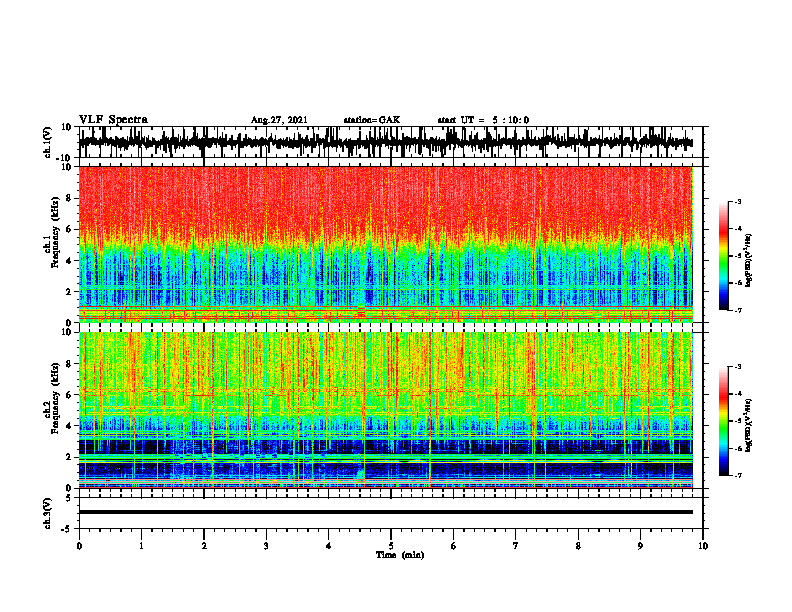This screenshot has height=612, width=792.
Task: Click the "-7" label on ch.1 color bar
Action: pos(738,310)
